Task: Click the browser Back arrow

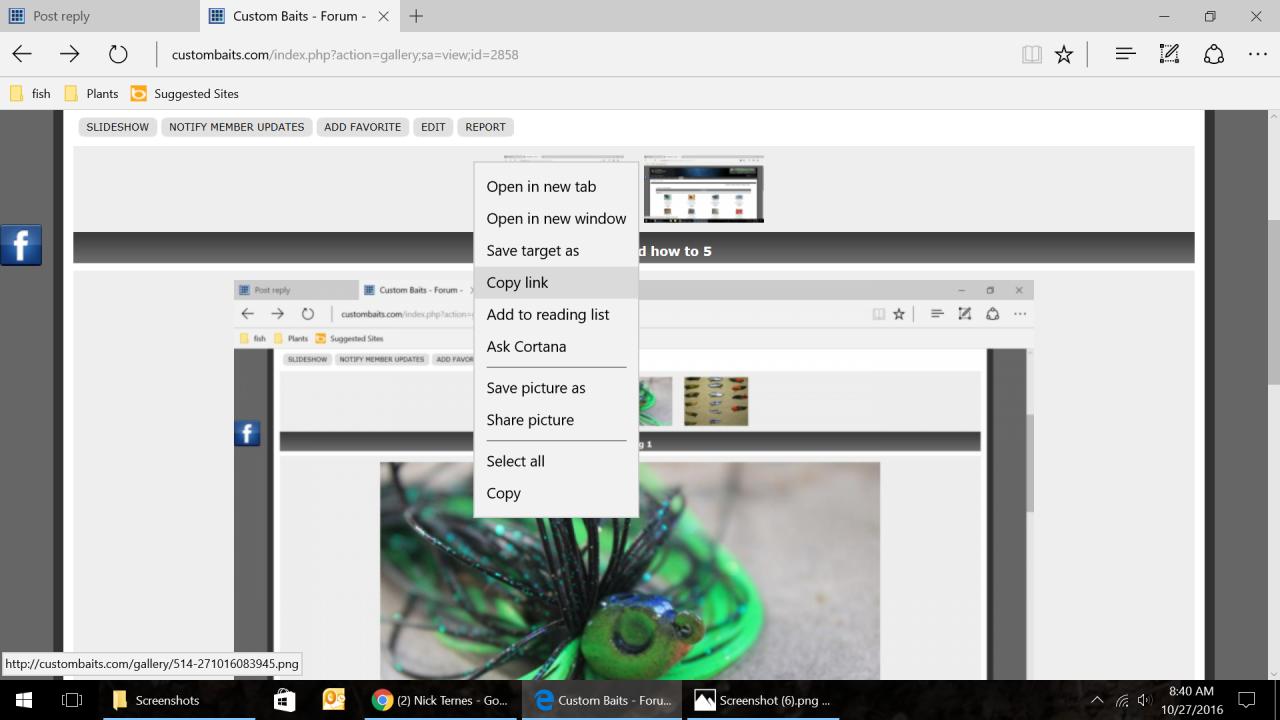Action: 22,55
